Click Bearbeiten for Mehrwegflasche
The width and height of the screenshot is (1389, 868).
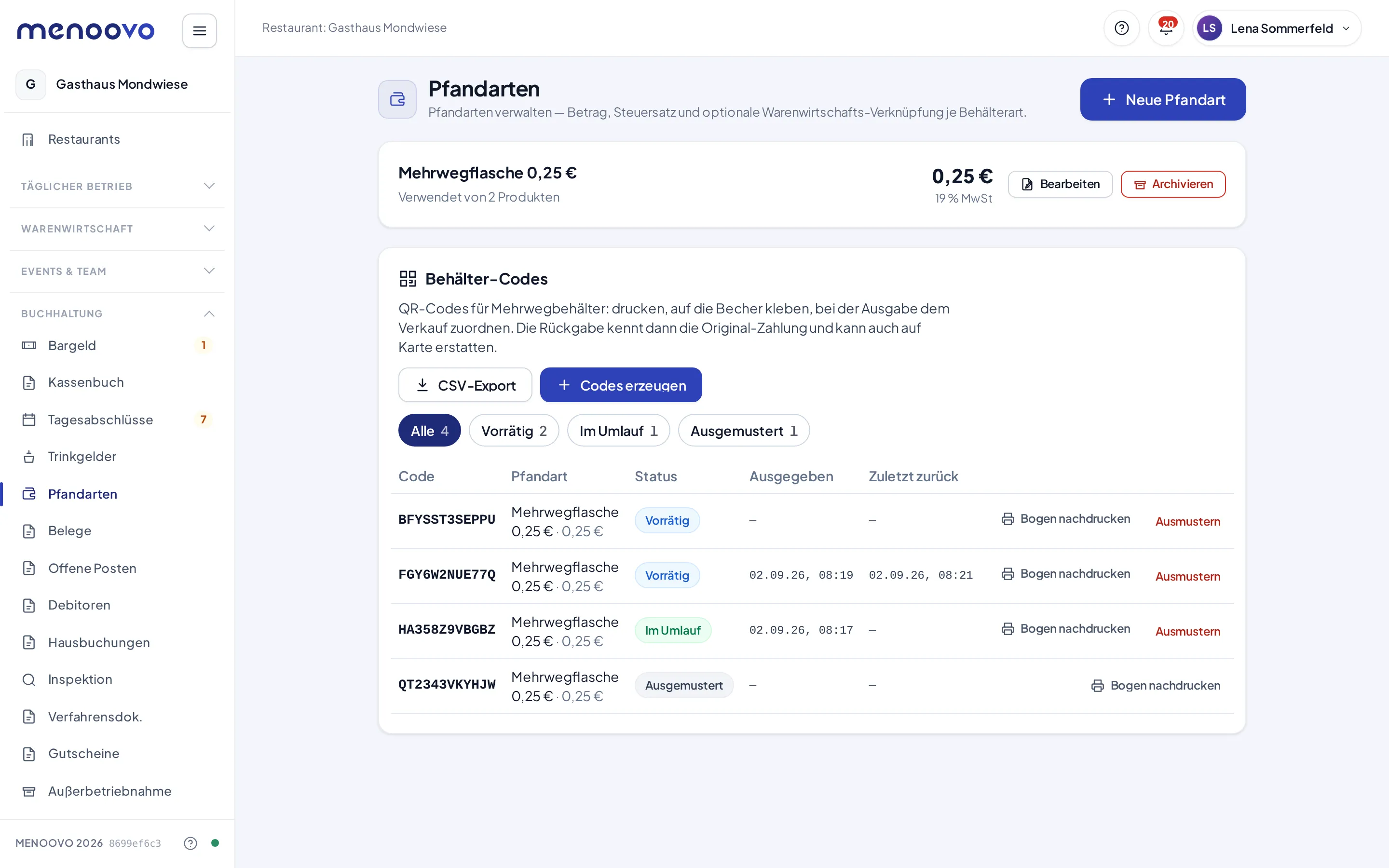click(1060, 184)
